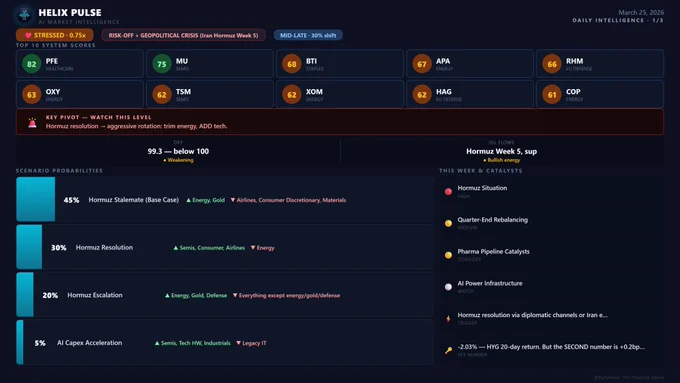Click red dot beside Hormuz Situation

[448, 191]
